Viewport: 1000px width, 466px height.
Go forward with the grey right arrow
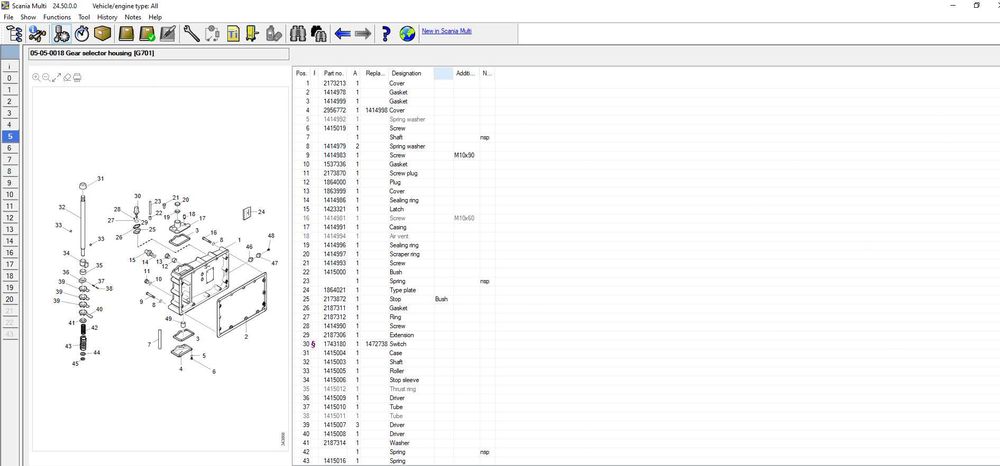coord(363,33)
